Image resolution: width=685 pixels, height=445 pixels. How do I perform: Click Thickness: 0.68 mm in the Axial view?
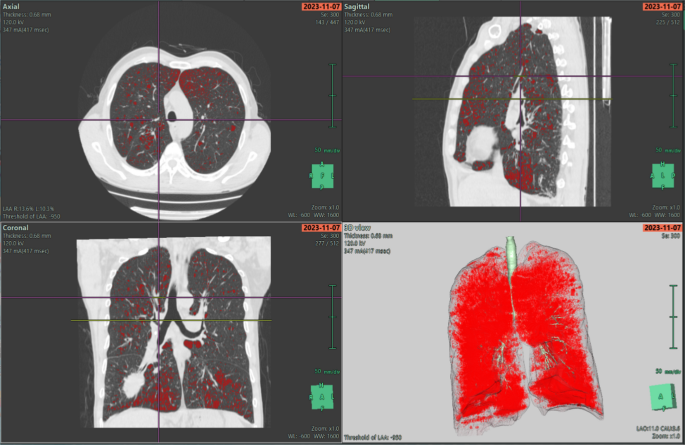coord(27,14)
